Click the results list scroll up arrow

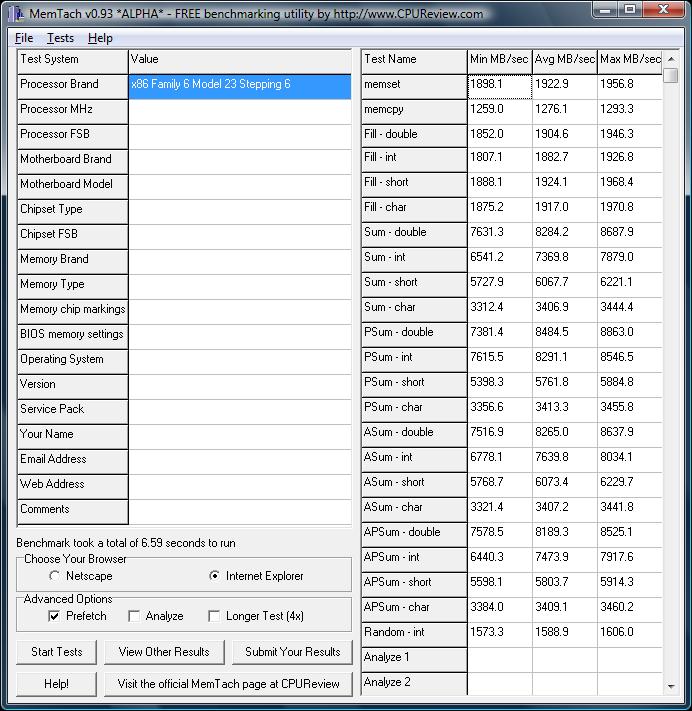pyautogui.click(x=671, y=59)
